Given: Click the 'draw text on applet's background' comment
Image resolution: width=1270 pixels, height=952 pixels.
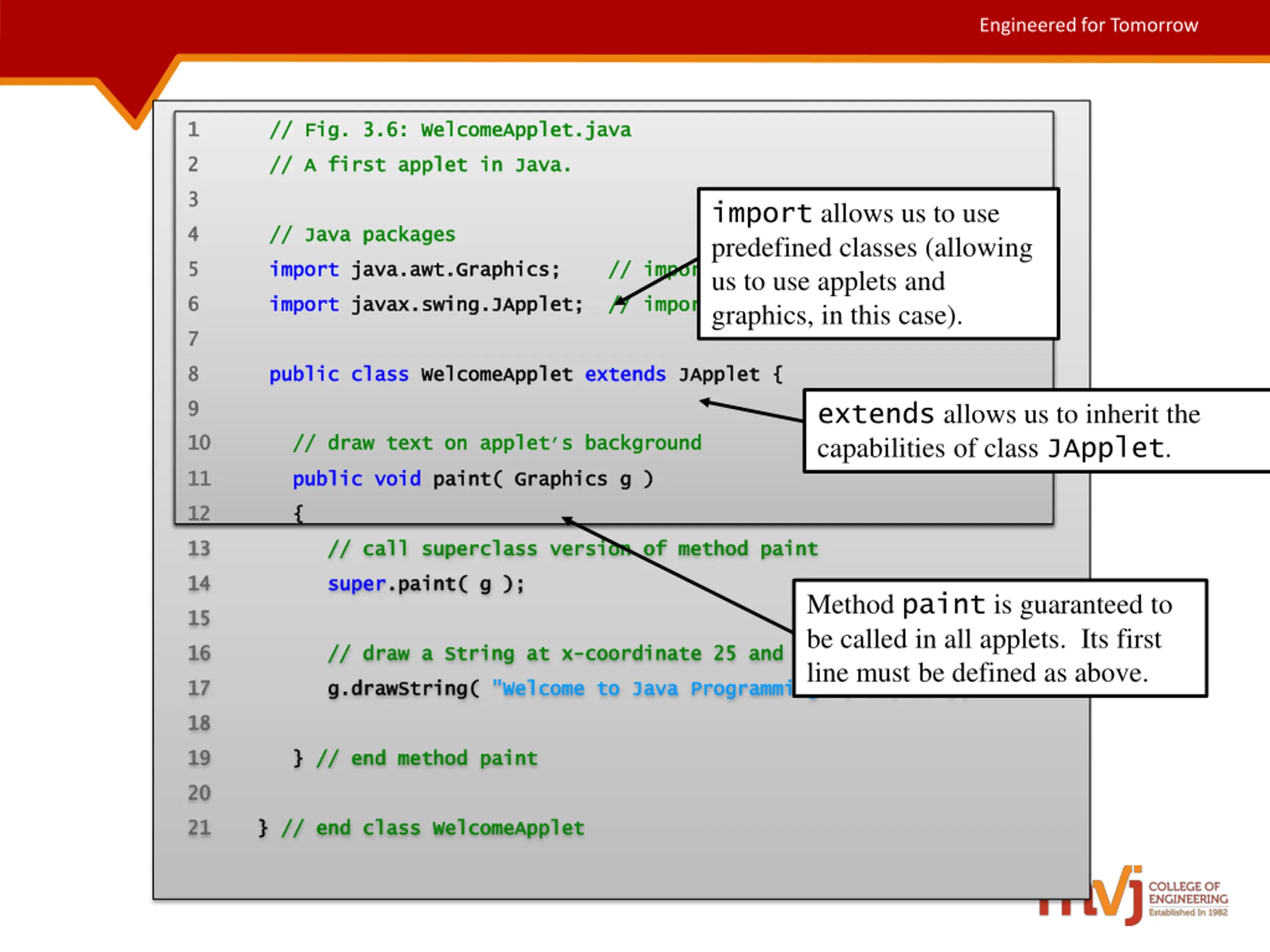Looking at the screenshot, I should click(x=497, y=443).
